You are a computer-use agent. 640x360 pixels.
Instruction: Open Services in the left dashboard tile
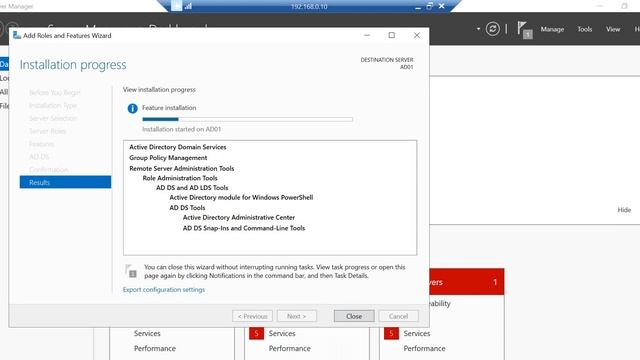147,333
